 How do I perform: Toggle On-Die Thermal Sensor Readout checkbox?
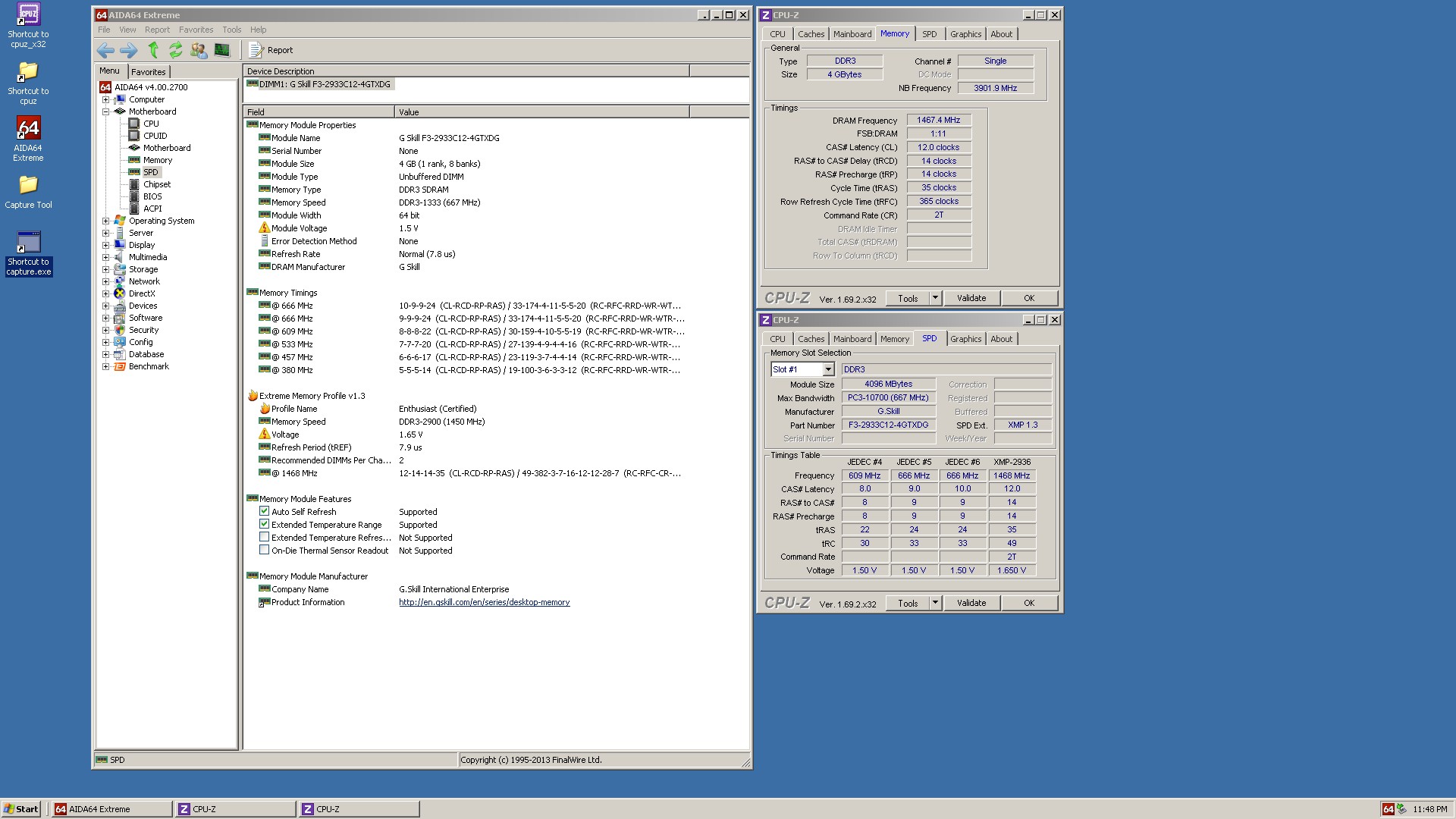point(264,550)
